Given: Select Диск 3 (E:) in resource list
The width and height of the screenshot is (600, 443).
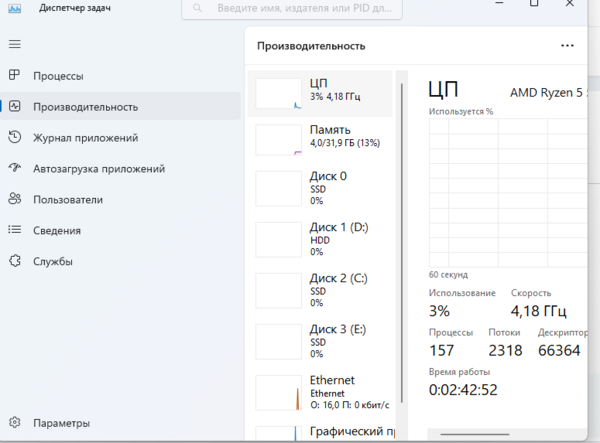Looking at the screenshot, I should [x=320, y=341].
